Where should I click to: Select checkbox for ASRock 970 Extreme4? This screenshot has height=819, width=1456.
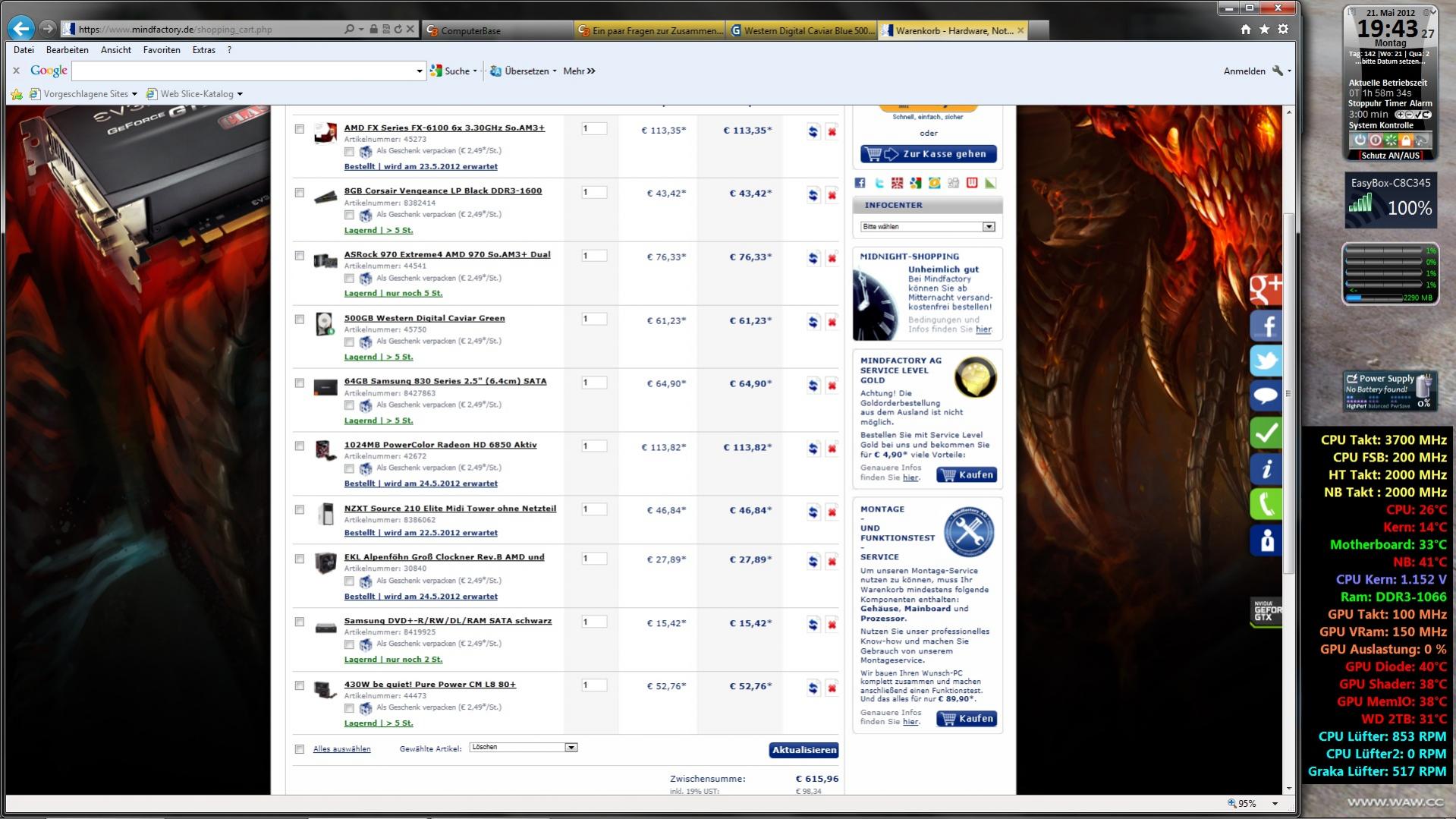point(300,256)
